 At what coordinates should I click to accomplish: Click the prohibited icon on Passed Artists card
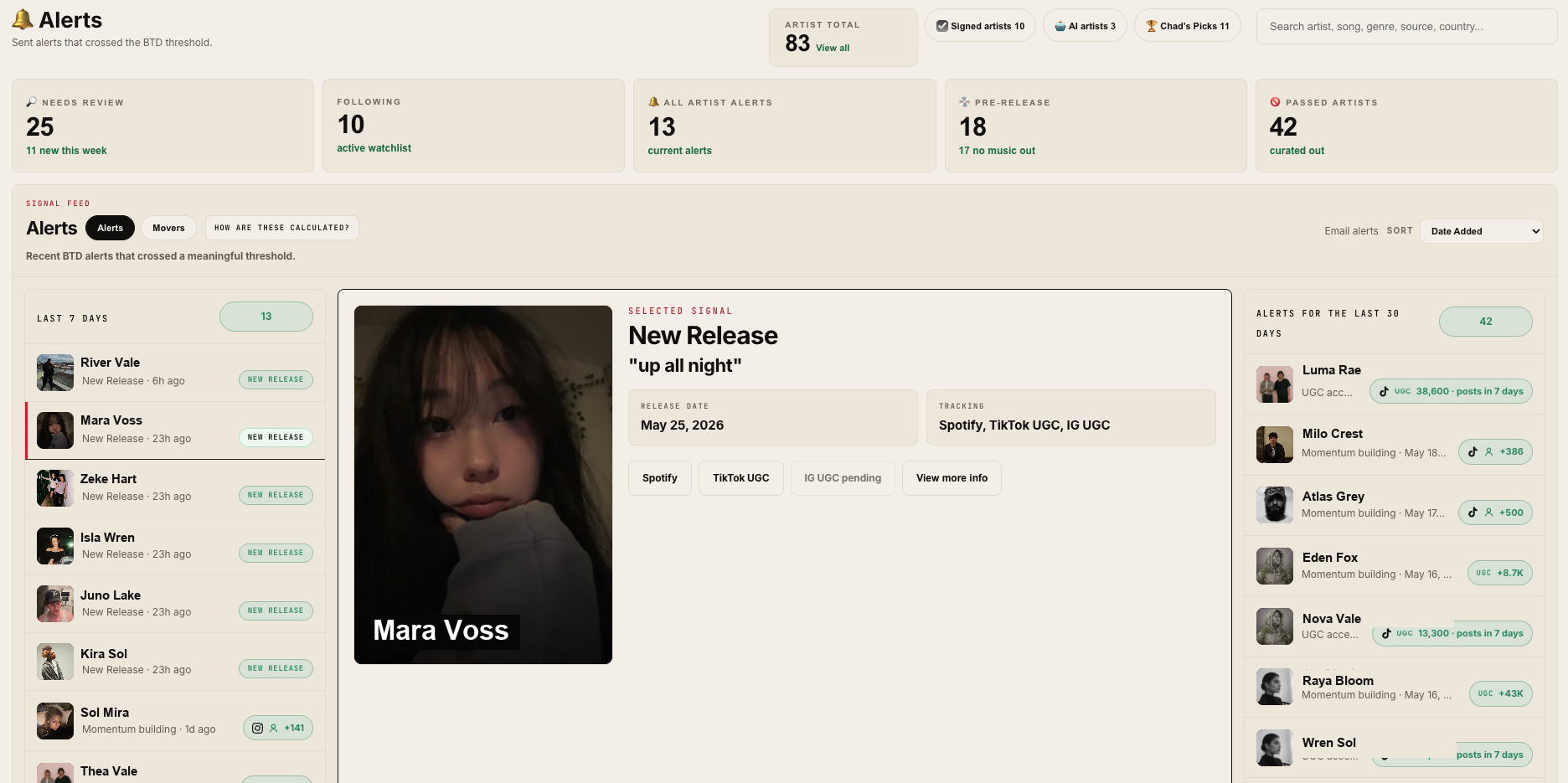[x=1275, y=102]
